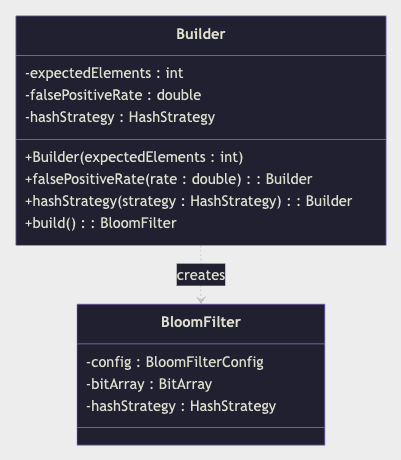The image size is (401, 460).
Task: Click the Builder return type of falsePositiveRate method
Action: (289, 179)
